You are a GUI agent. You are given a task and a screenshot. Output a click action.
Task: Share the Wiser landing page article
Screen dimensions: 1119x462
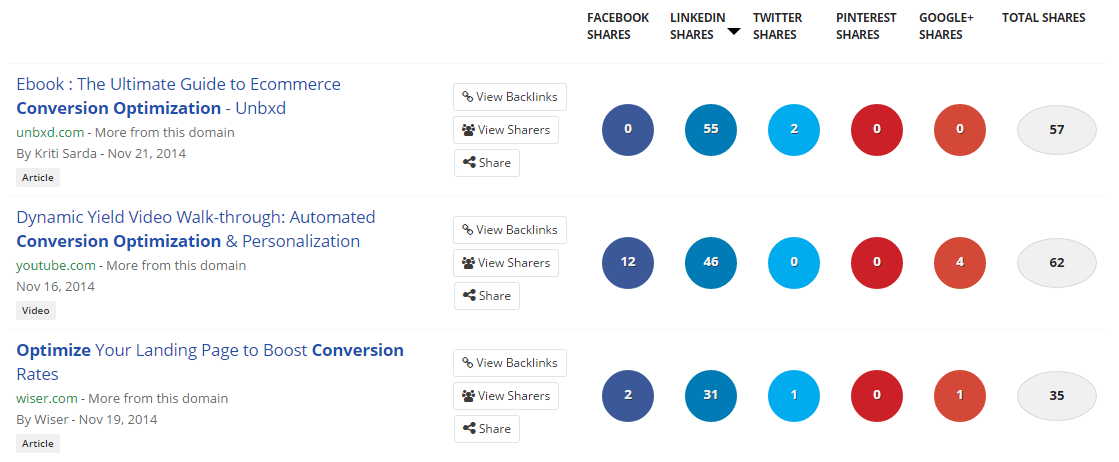click(487, 429)
